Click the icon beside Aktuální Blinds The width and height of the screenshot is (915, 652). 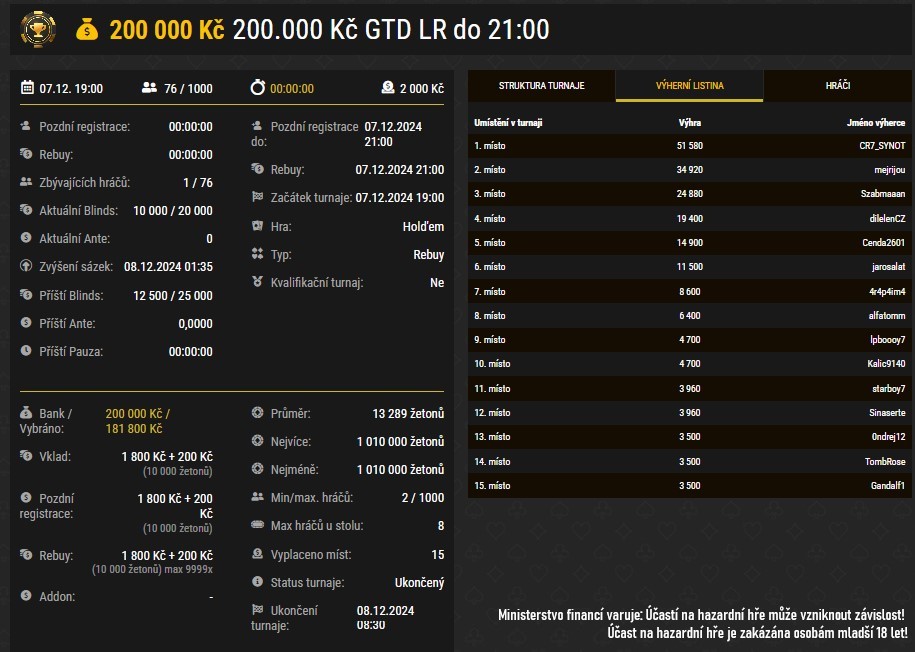click(26, 211)
